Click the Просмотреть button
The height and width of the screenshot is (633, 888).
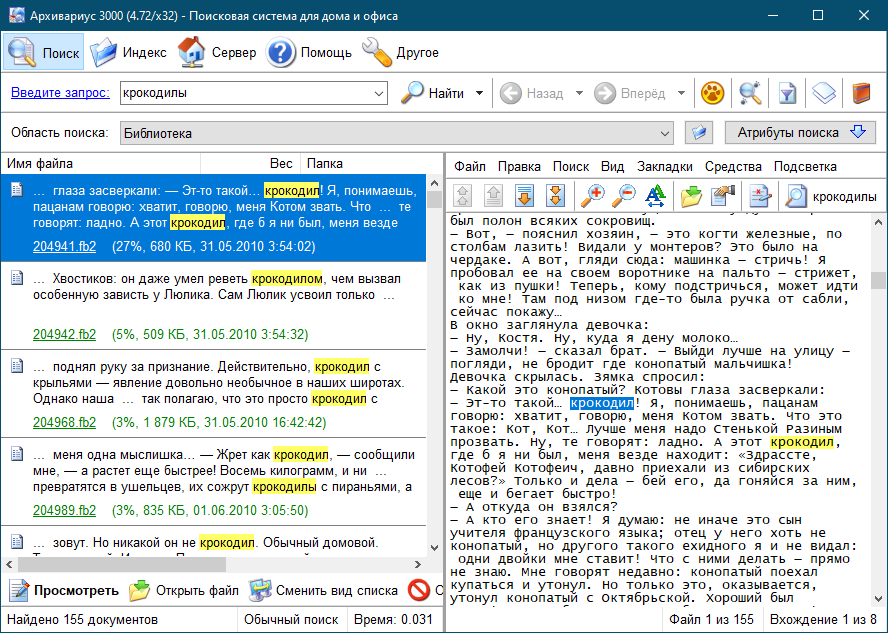[64, 591]
